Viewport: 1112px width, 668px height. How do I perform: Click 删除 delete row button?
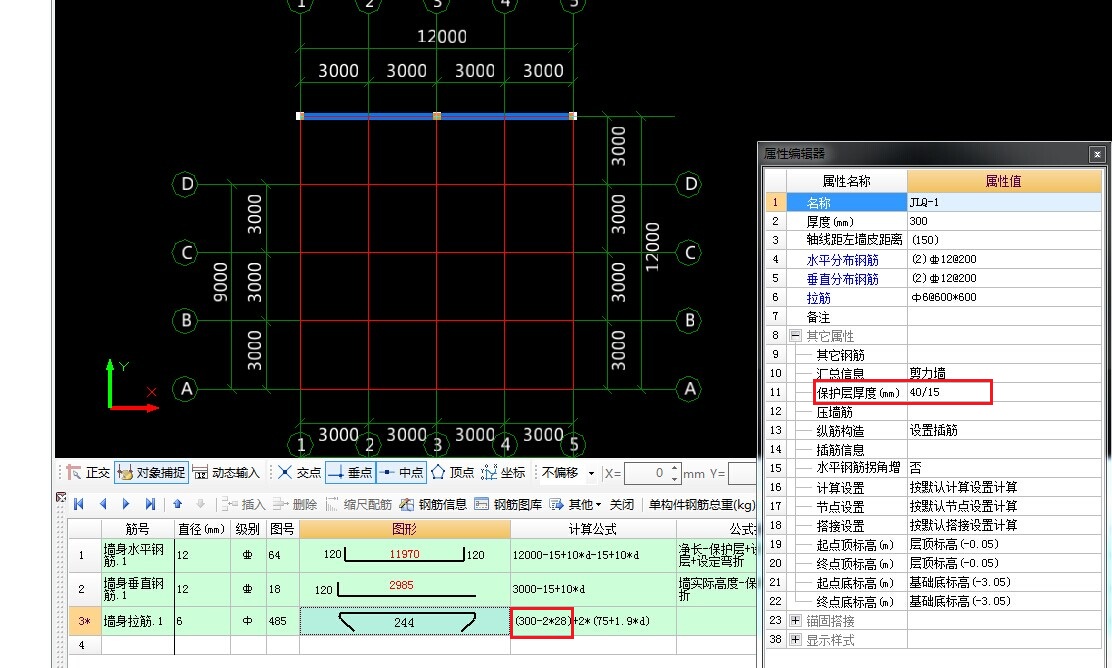pos(295,504)
